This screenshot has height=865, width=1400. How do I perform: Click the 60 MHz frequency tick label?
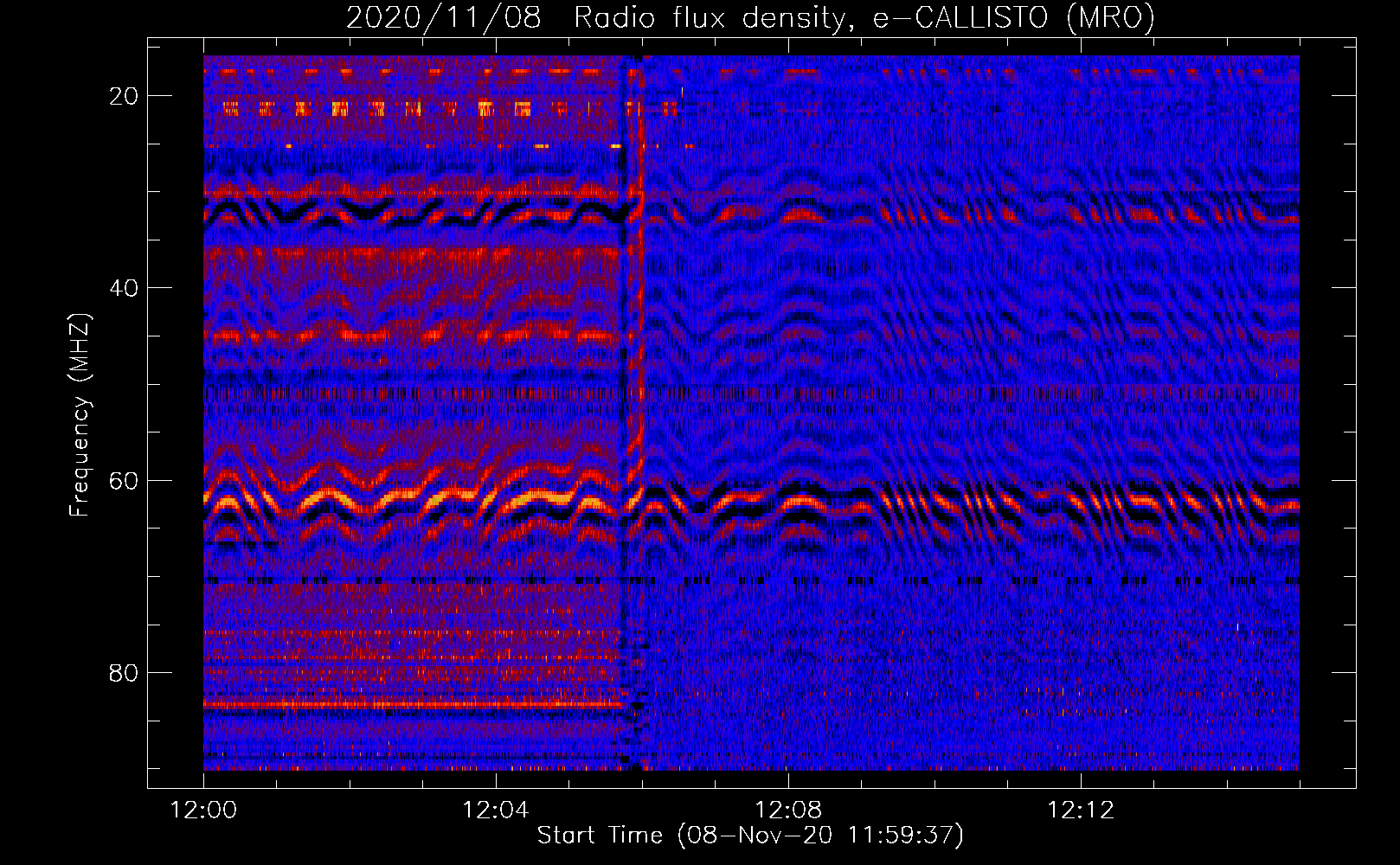coord(124,481)
